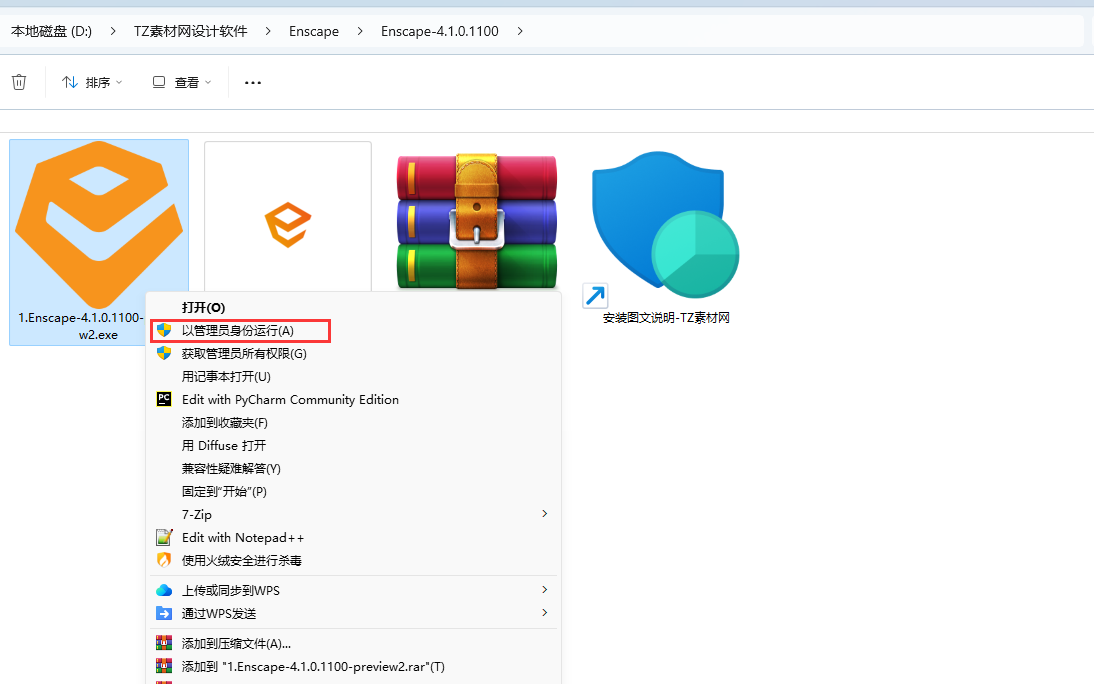This screenshot has width=1094, height=684.
Task: Click the WPS cloud icon in menu
Action: pyautogui.click(x=164, y=590)
